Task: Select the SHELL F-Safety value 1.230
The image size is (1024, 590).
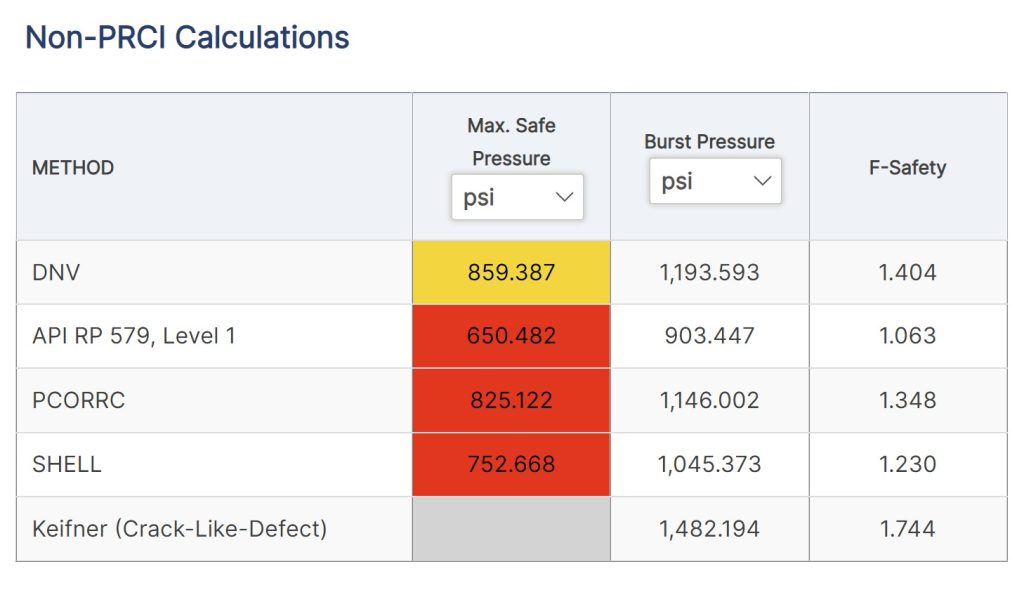Action: (908, 464)
